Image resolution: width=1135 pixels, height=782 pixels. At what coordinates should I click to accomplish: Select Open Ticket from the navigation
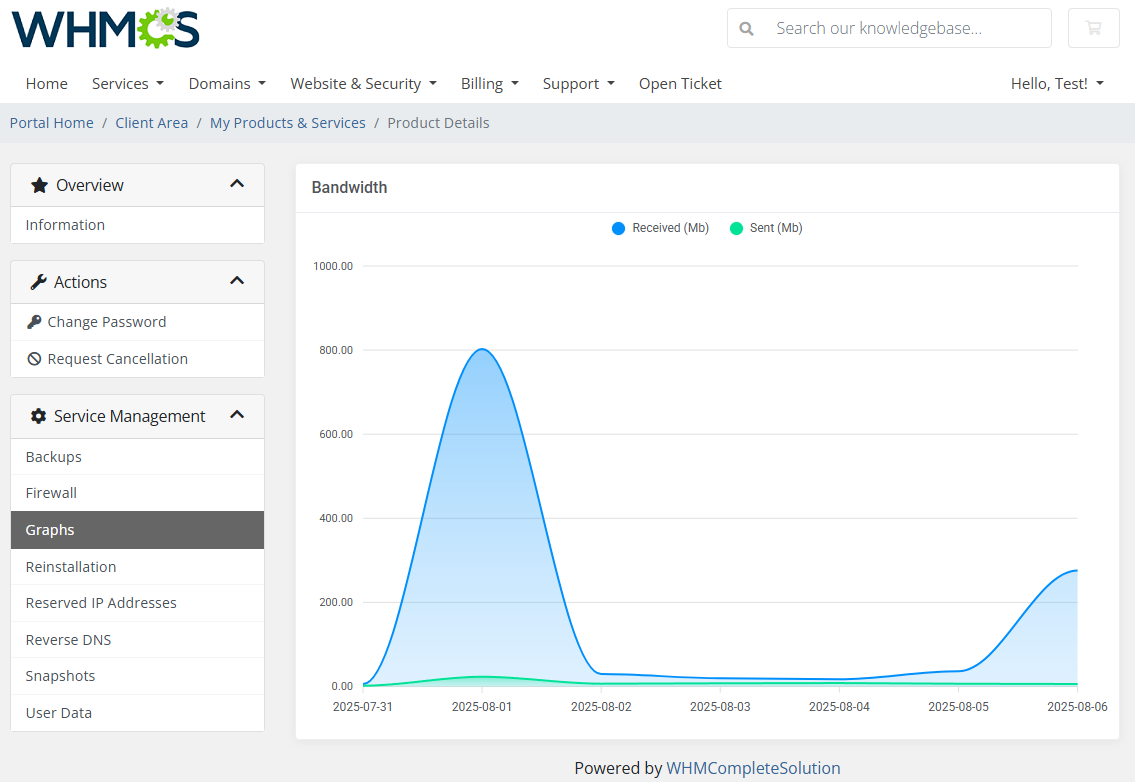point(680,83)
